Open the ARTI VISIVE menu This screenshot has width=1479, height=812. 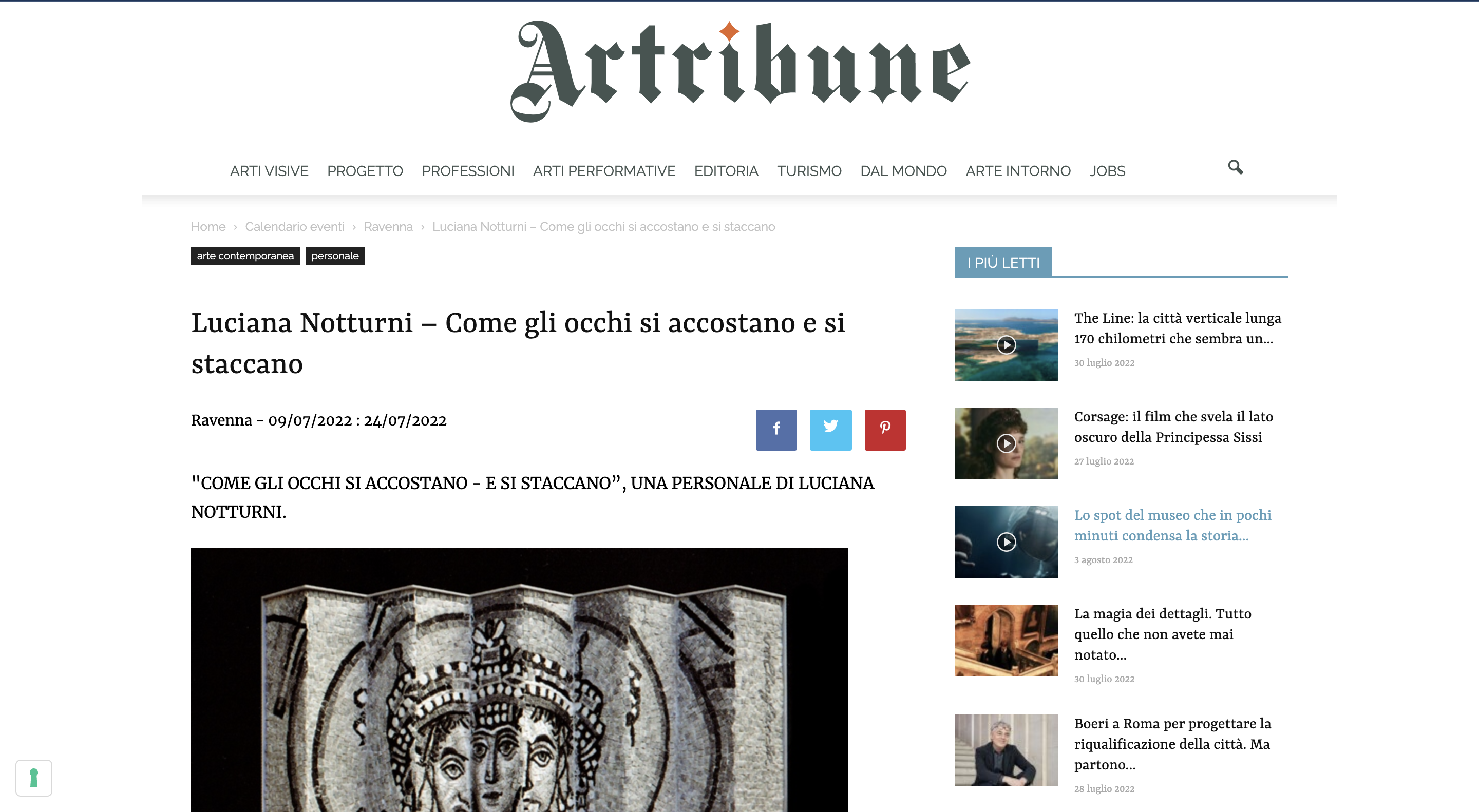[x=269, y=171]
